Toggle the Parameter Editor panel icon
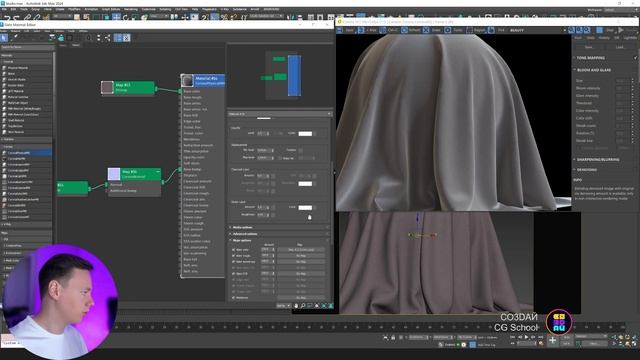Screen dimensions: 640x360 (x=127, y=38)
